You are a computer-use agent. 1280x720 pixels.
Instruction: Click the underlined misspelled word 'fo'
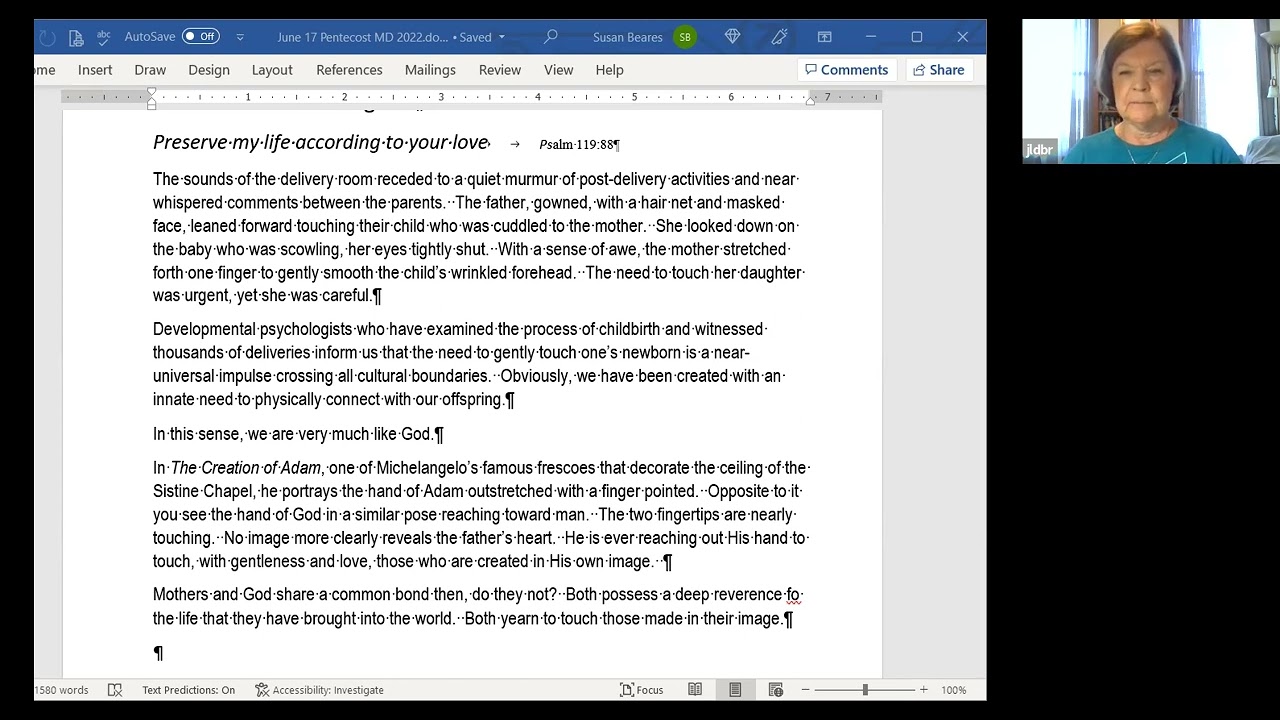coord(794,595)
